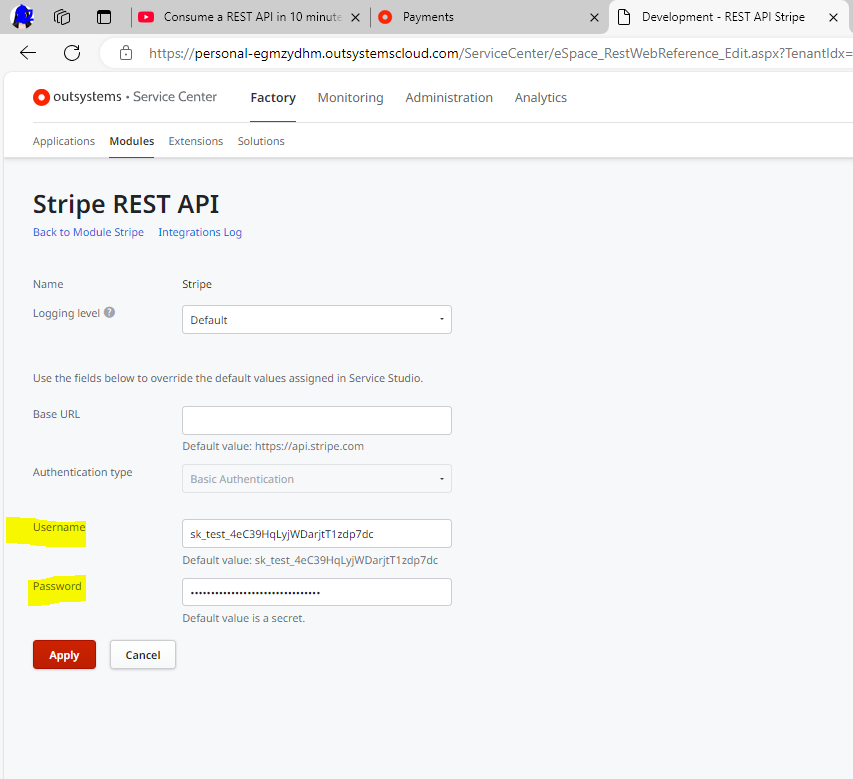Click the Base URL input field
This screenshot has width=853, height=779.
(x=317, y=421)
